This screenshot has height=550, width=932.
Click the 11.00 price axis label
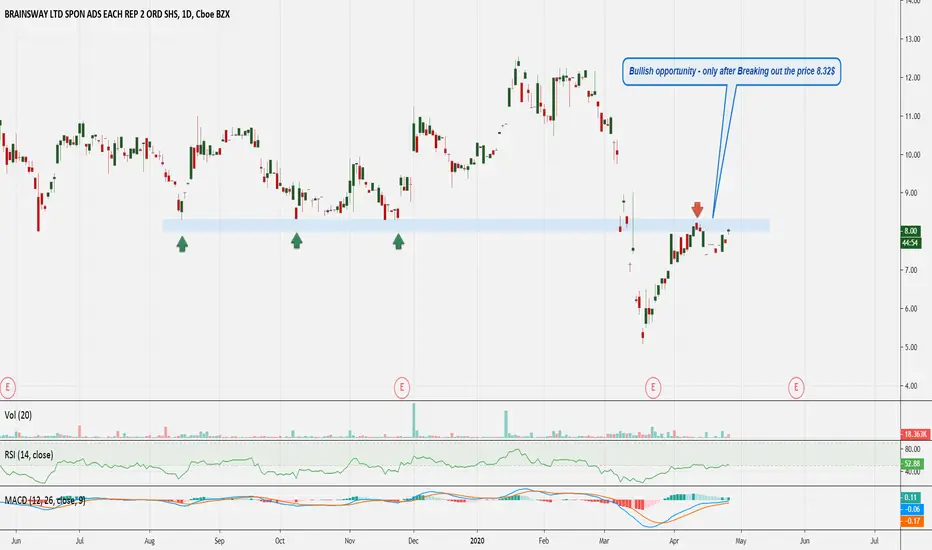tap(913, 117)
